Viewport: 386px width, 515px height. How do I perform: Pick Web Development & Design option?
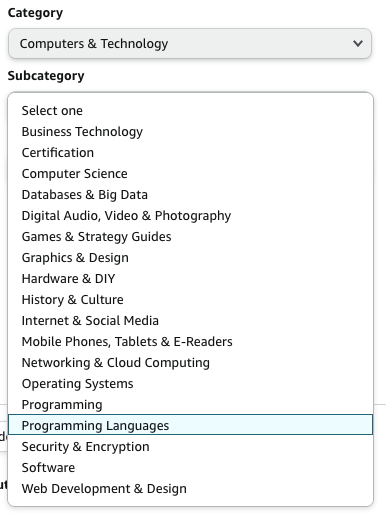tap(190, 489)
